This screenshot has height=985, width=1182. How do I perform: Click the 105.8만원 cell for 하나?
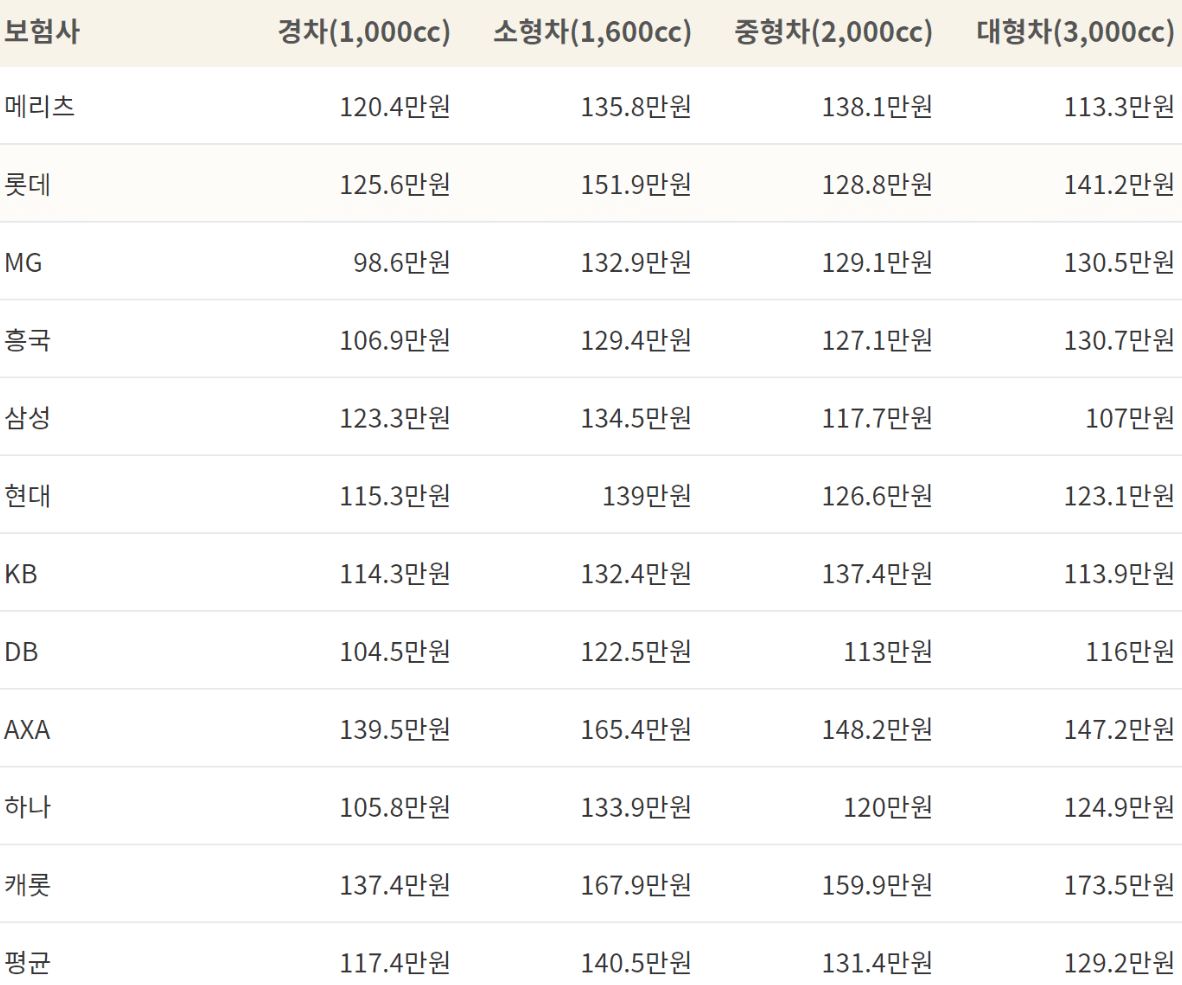click(x=395, y=807)
